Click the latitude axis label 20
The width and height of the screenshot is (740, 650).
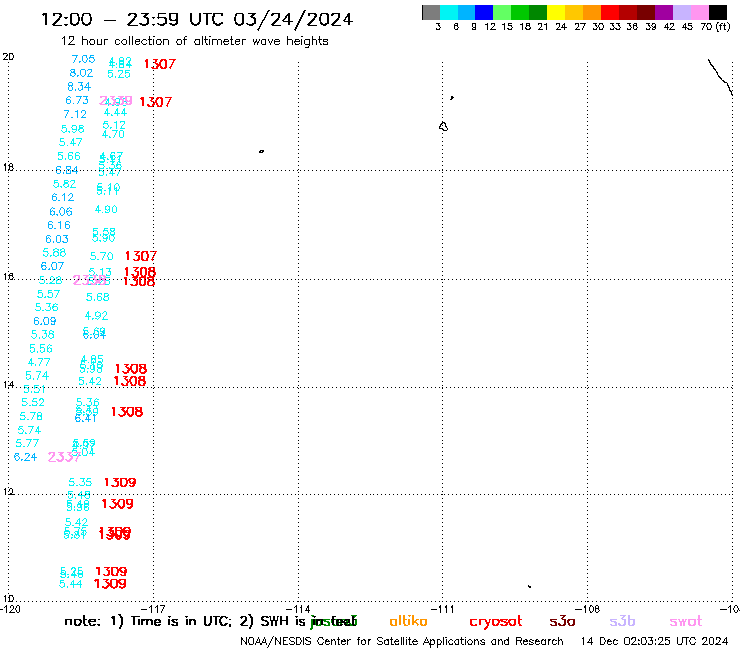click(8, 57)
